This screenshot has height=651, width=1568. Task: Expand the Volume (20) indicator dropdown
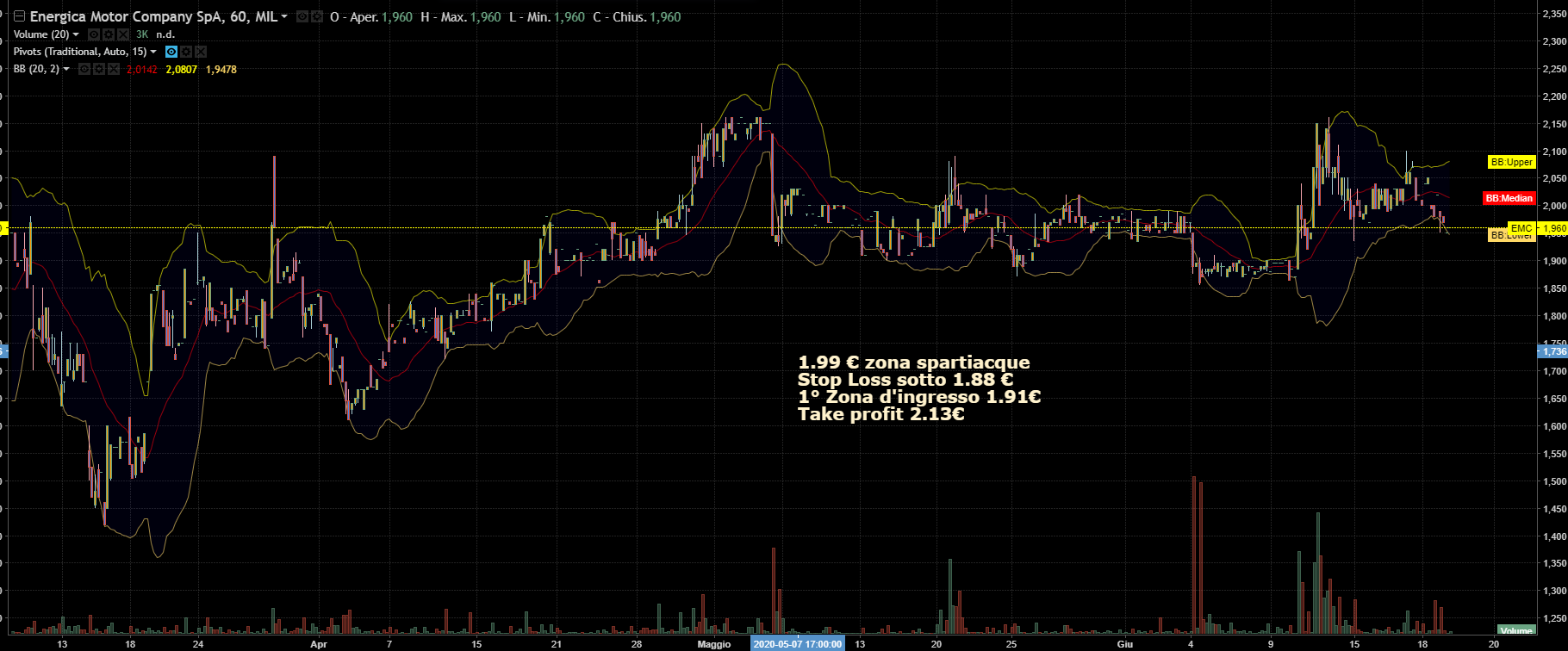pyautogui.click(x=77, y=34)
